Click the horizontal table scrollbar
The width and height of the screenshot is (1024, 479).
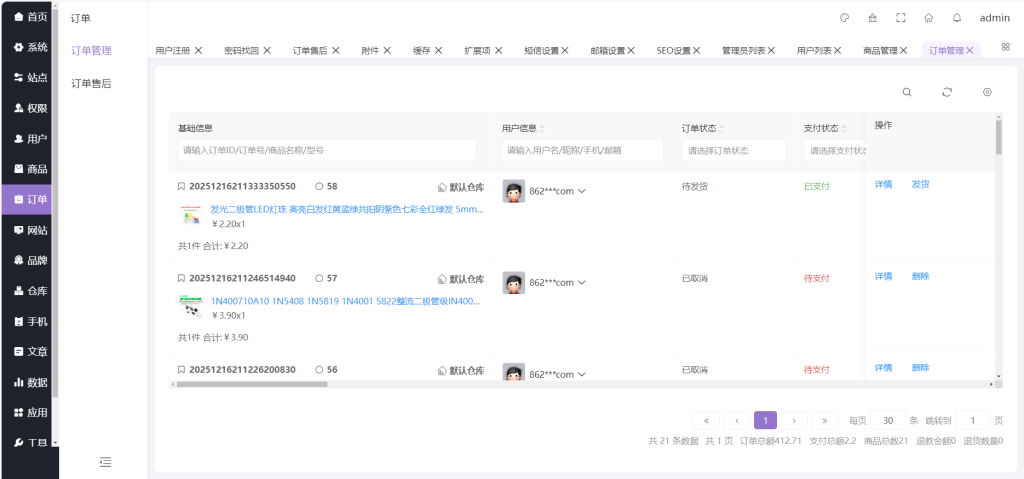252,384
